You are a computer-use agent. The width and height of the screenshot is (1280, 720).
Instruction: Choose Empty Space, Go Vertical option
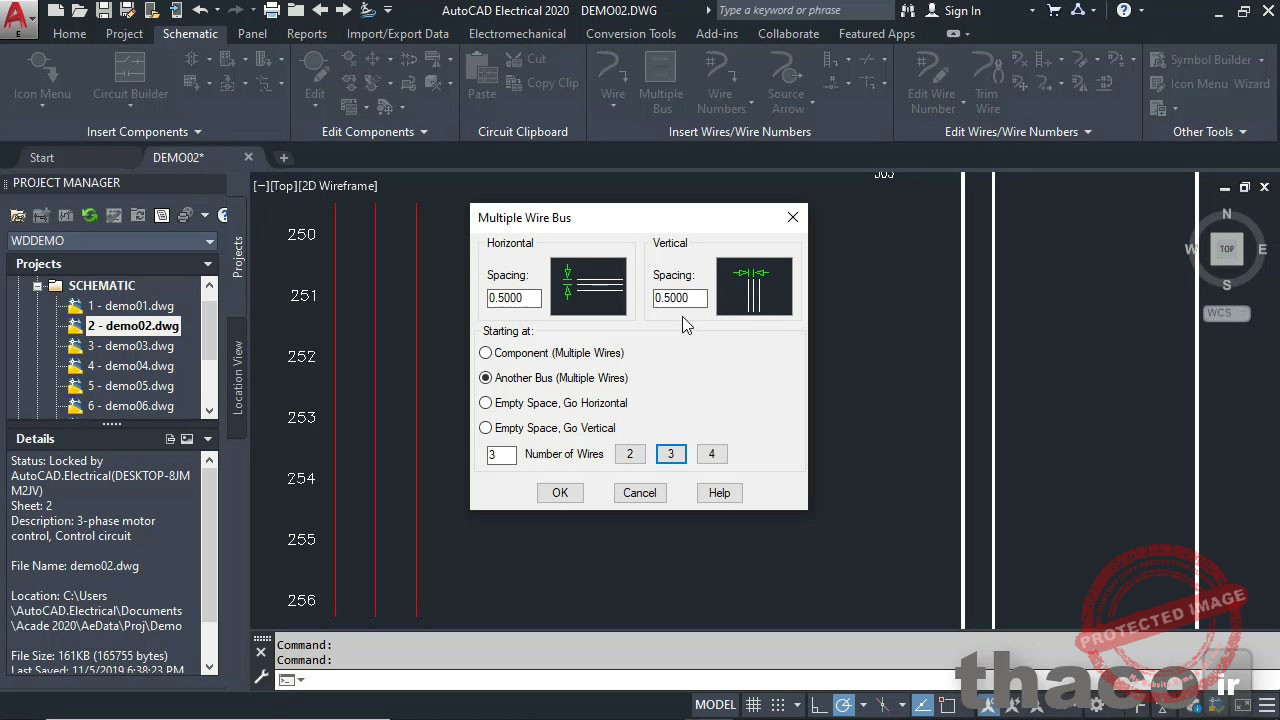(x=486, y=428)
